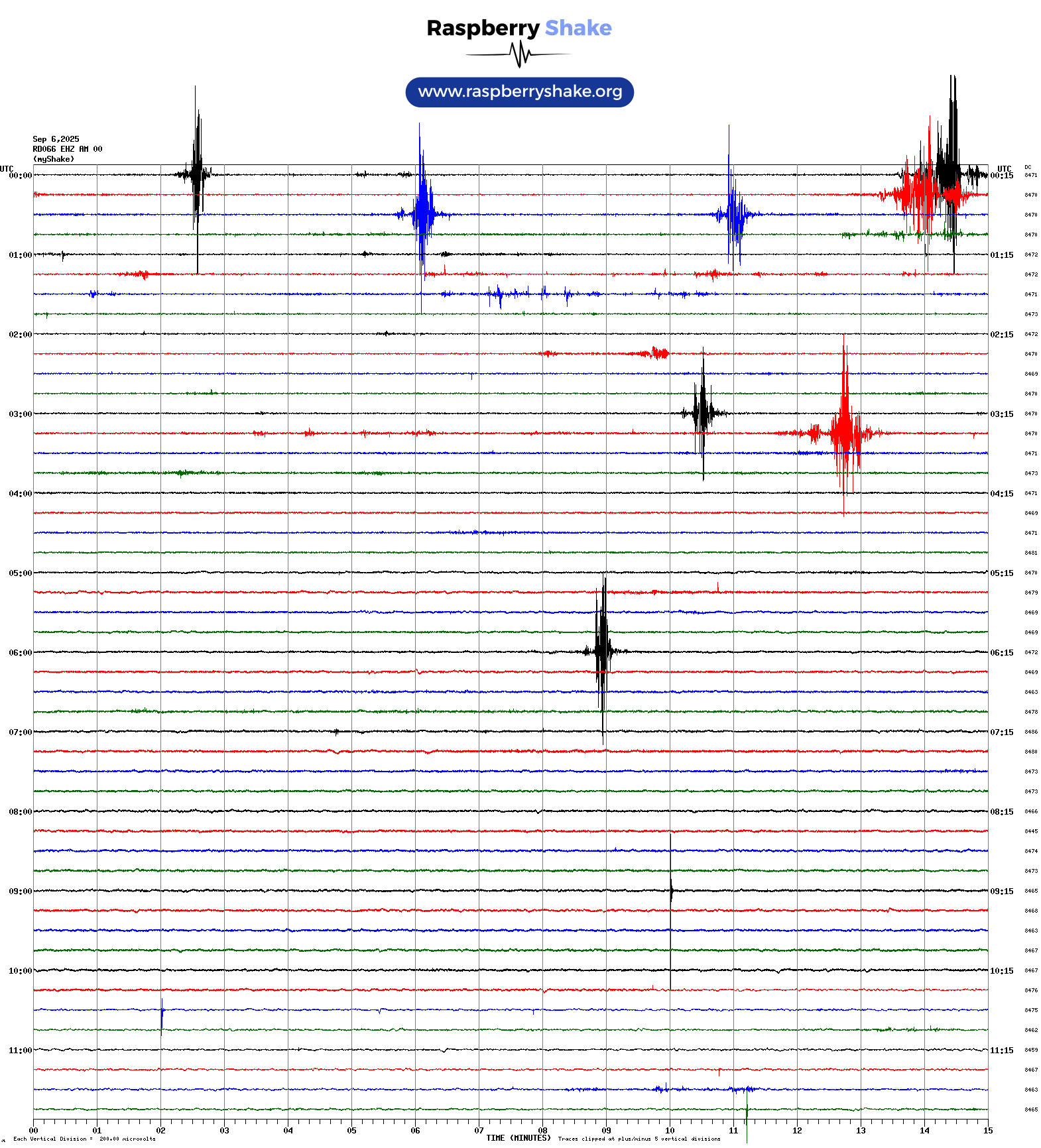Image resolution: width=1041 pixels, height=1148 pixels.
Task: Click the DC column header at top right
Action: [x=1028, y=168]
